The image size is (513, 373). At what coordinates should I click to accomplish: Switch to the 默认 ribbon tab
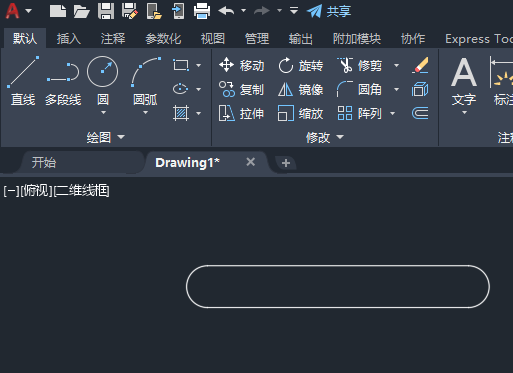(x=25, y=39)
